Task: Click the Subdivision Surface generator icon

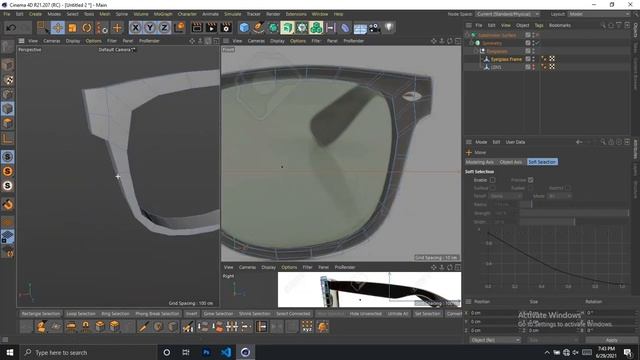Action: tap(273, 28)
